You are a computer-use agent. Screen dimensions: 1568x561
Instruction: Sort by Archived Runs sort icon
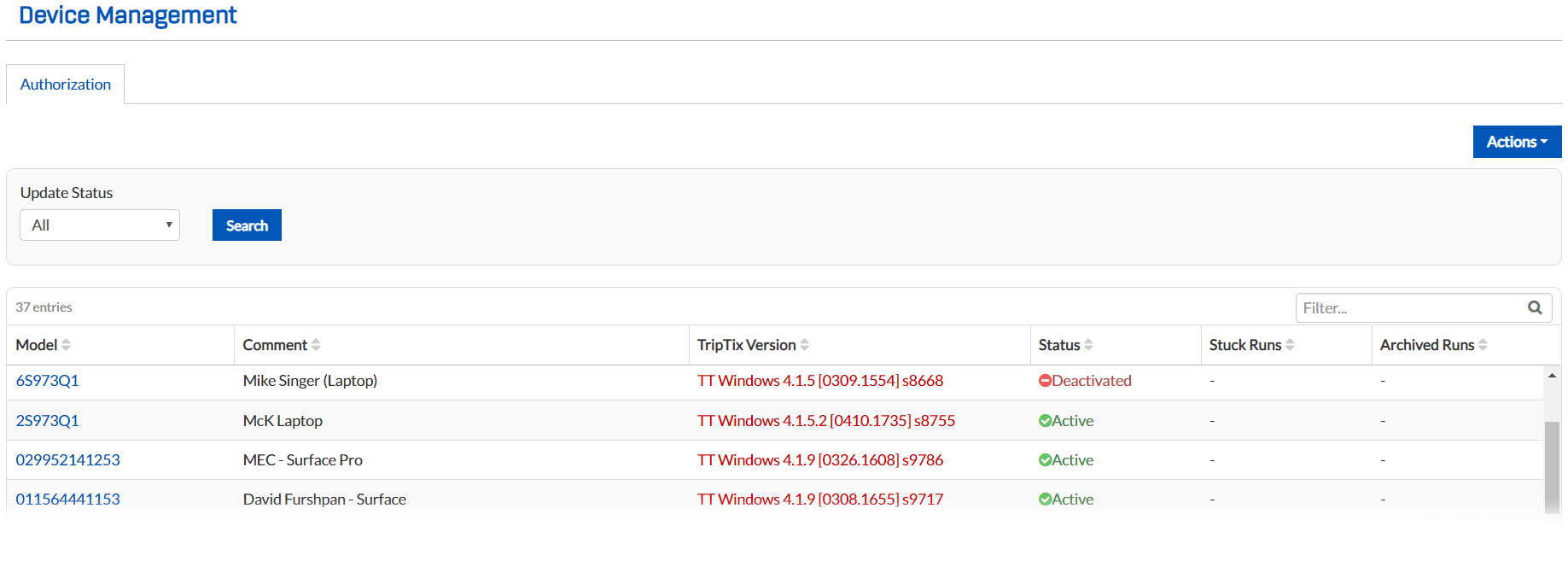tap(1483, 345)
